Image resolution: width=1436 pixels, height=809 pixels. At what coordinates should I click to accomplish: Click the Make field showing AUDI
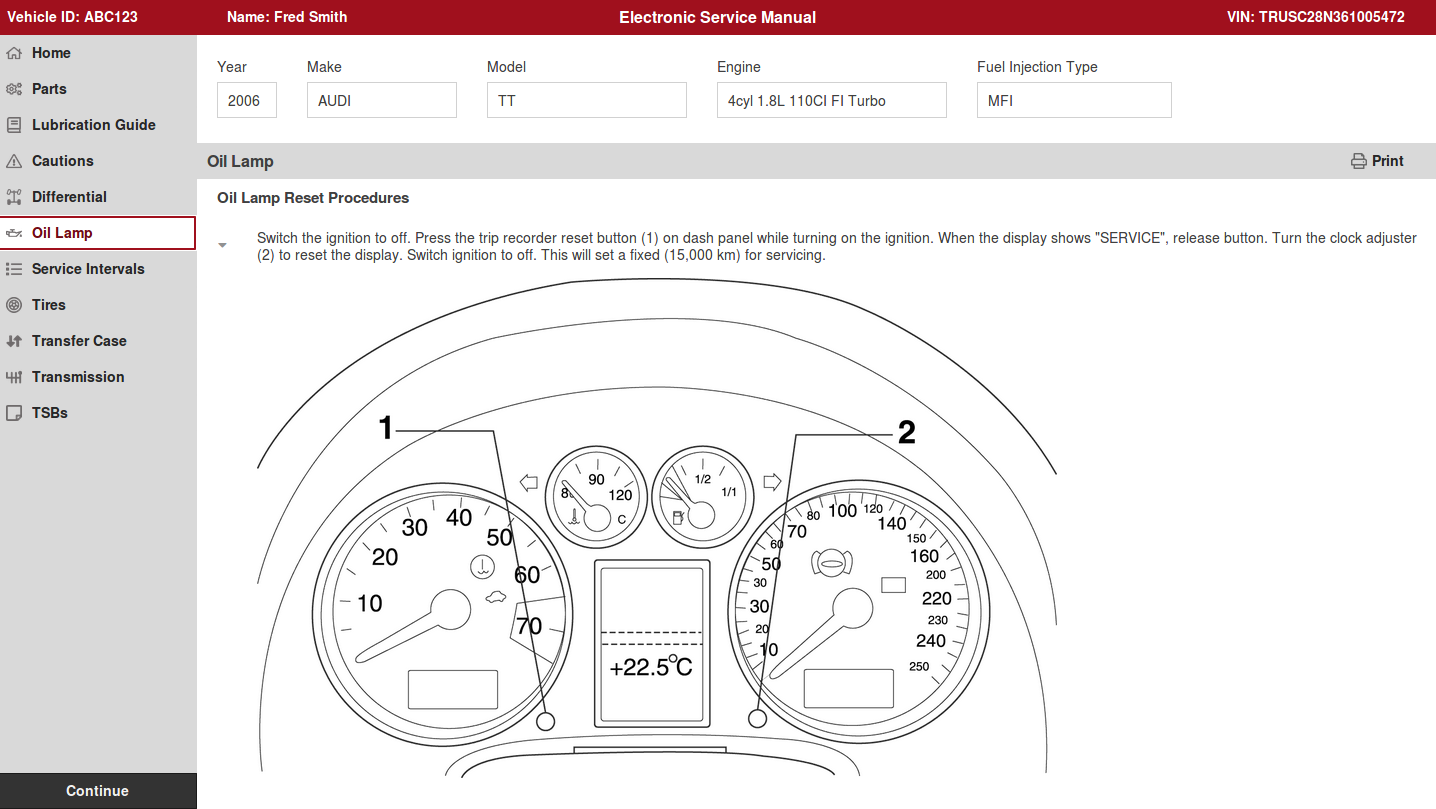[x=382, y=100]
